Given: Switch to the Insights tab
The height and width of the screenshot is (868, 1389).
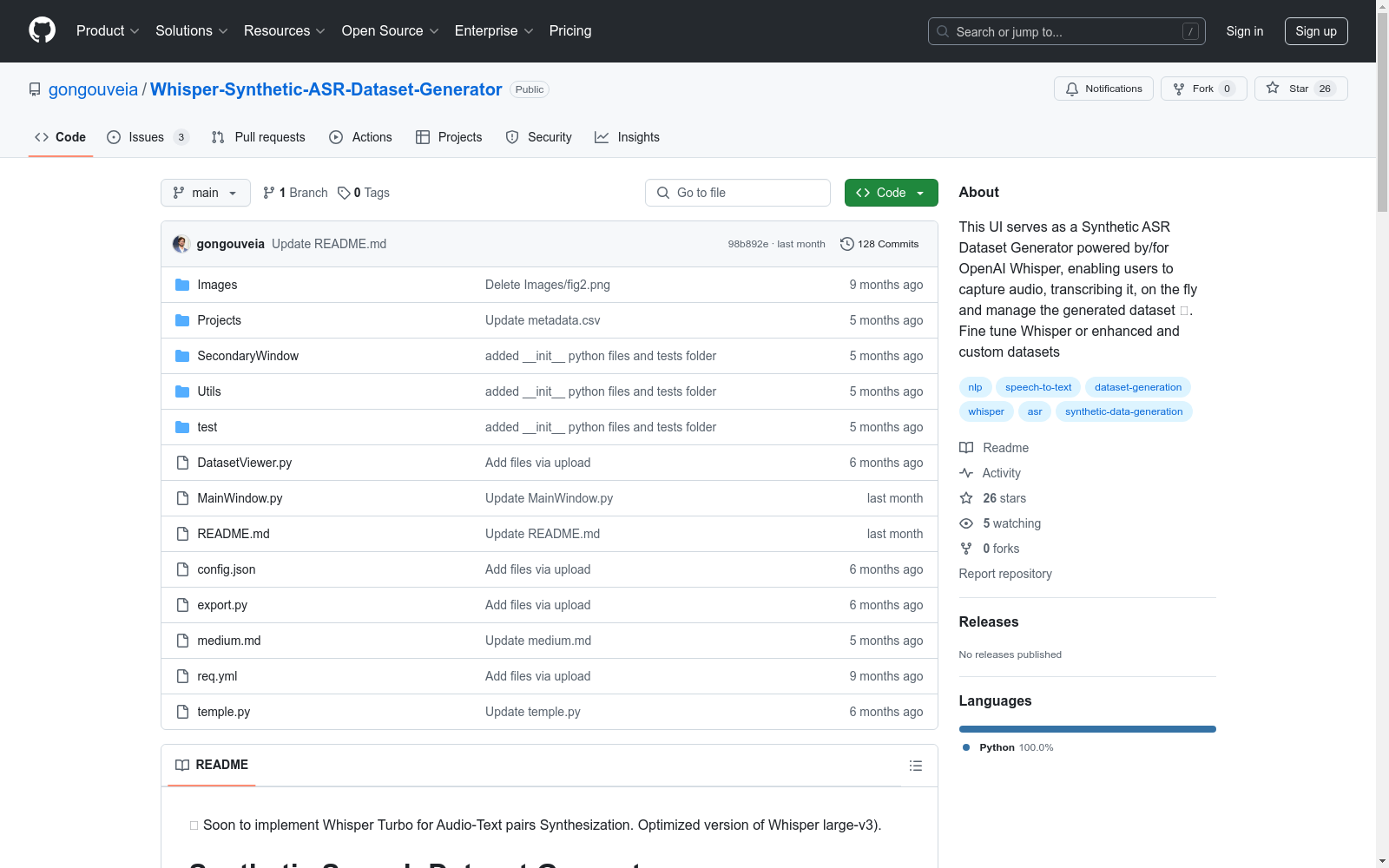Looking at the screenshot, I should click(627, 137).
